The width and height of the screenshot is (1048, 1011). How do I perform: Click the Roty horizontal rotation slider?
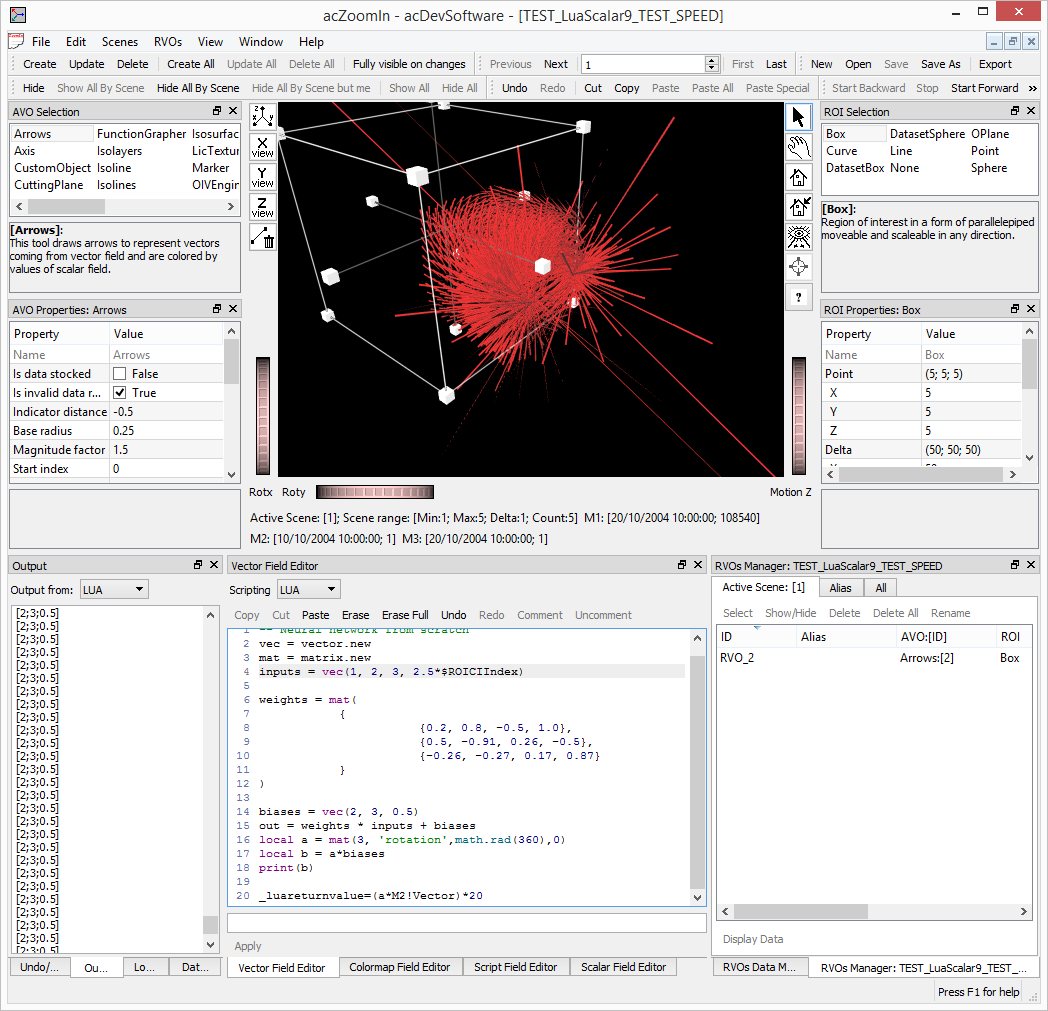[375, 492]
